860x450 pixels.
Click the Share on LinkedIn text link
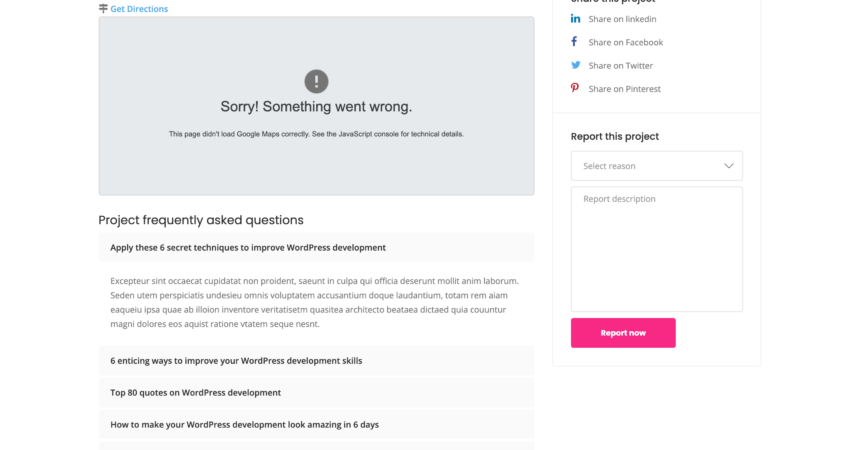(622, 19)
